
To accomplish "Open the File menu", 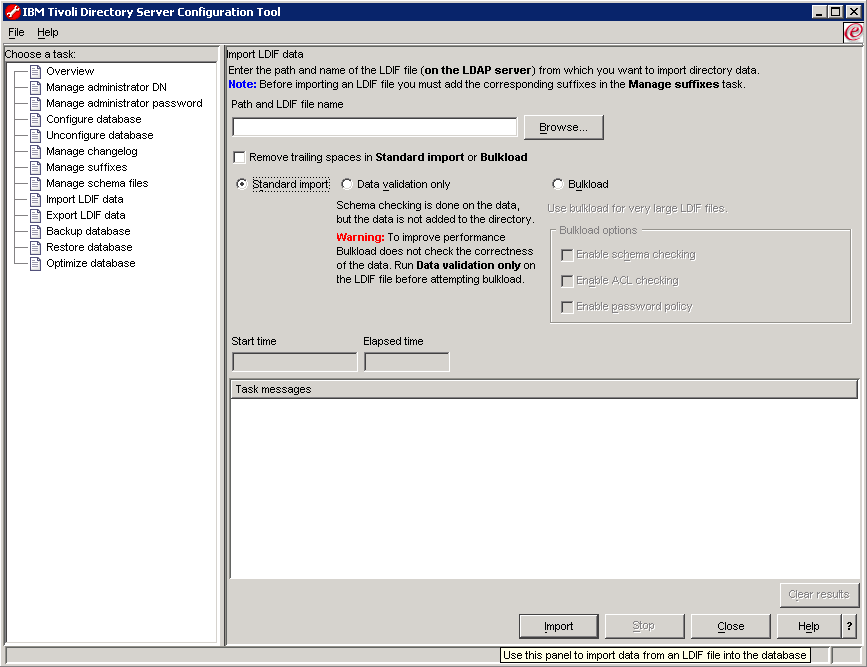I will point(16,32).
